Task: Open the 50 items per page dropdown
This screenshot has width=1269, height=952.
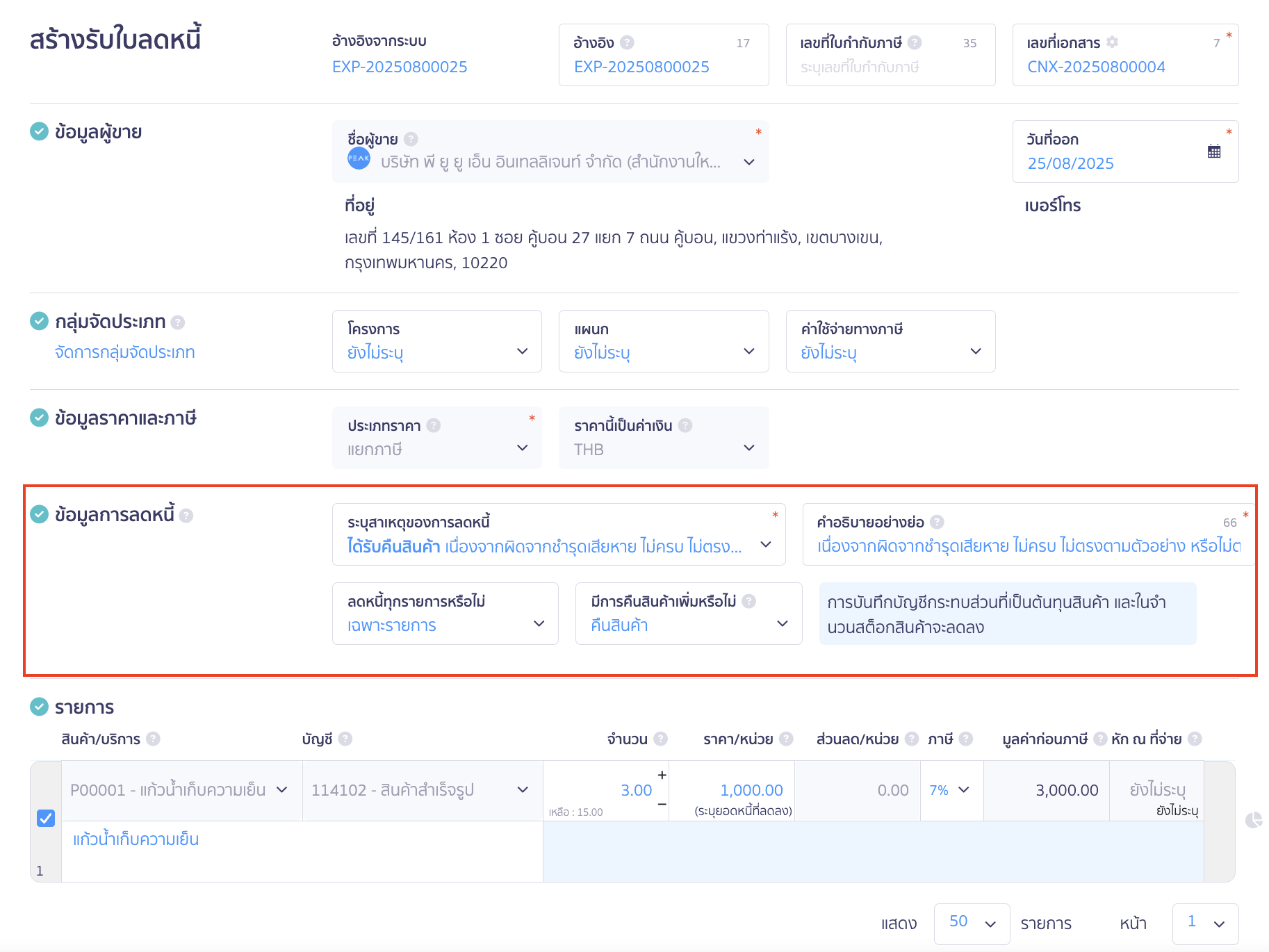Action: coord(971,923)
